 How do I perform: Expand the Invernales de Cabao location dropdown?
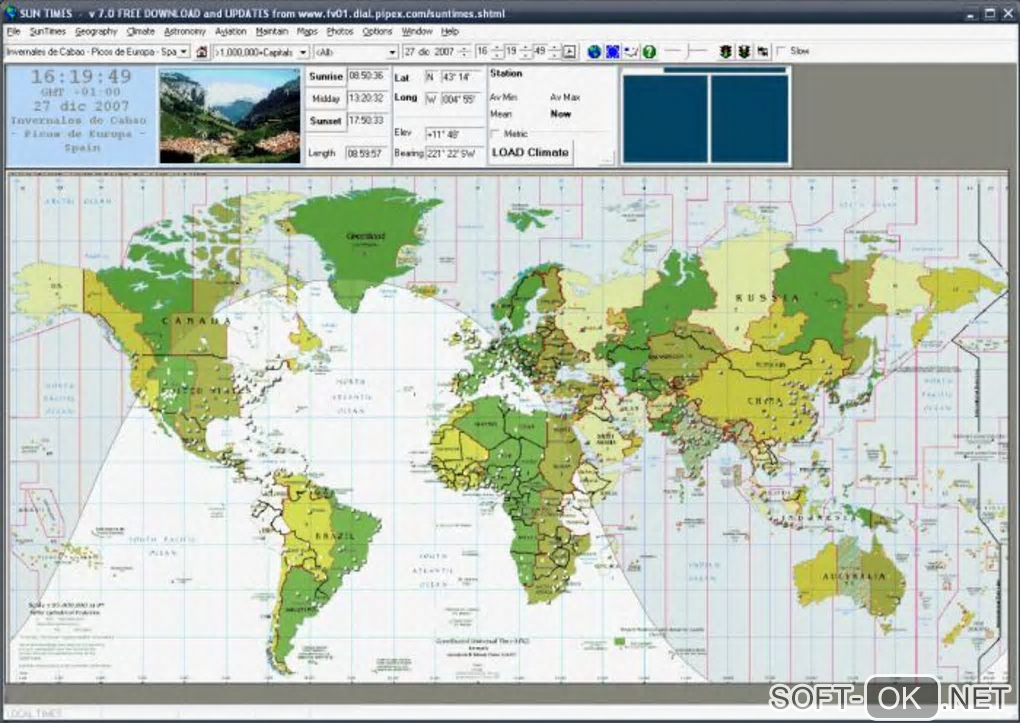tap(183, 51)
